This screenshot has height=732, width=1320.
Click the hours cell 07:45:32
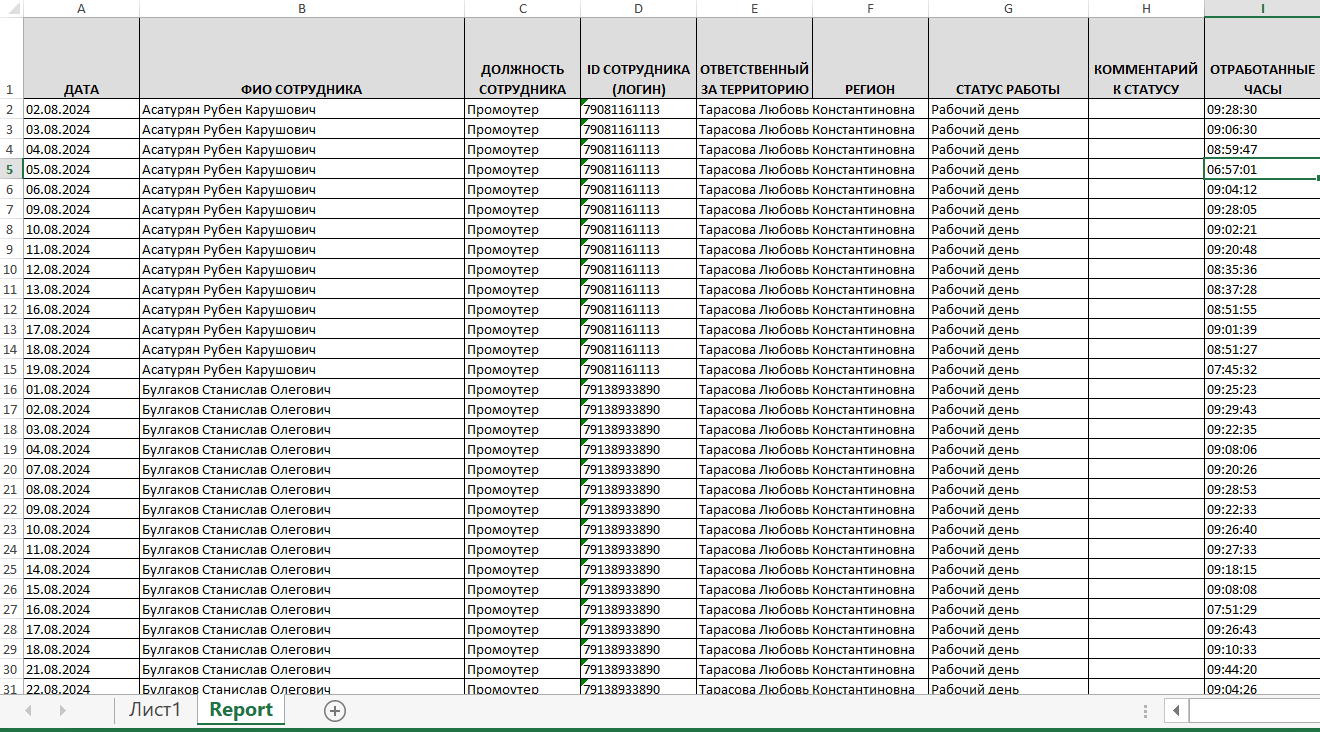[x=1262, y=369]
